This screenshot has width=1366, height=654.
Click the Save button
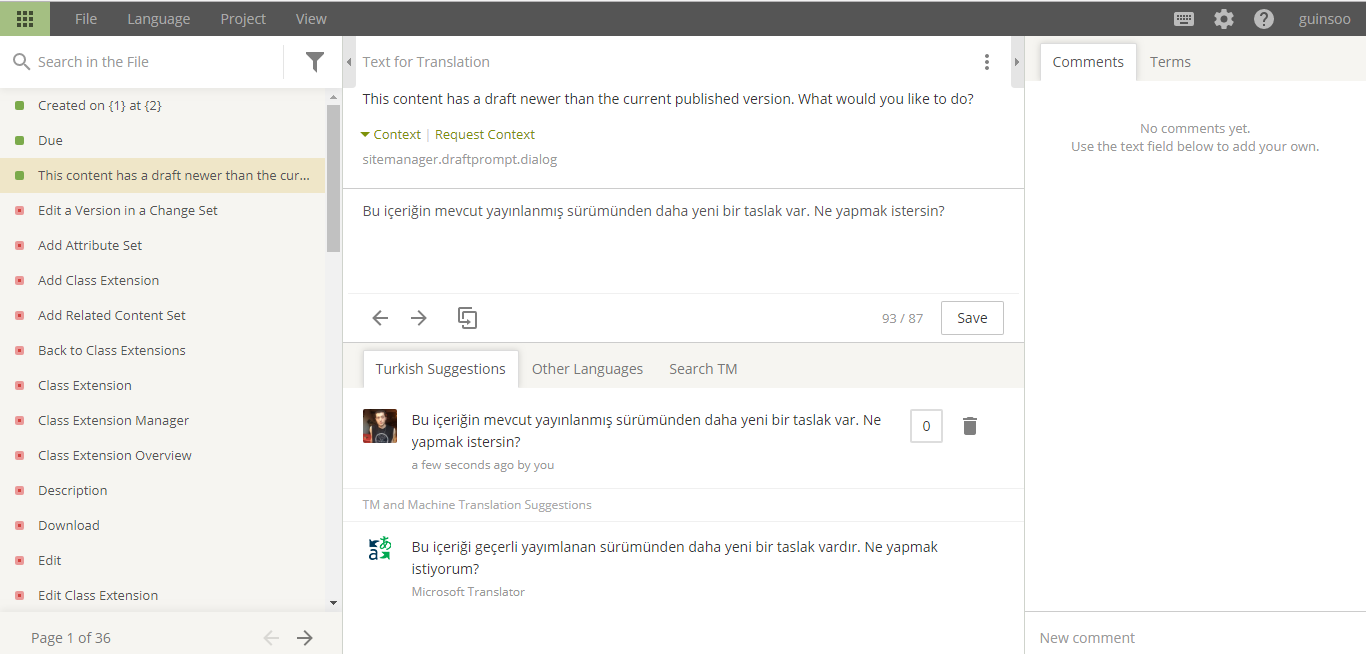972,318
